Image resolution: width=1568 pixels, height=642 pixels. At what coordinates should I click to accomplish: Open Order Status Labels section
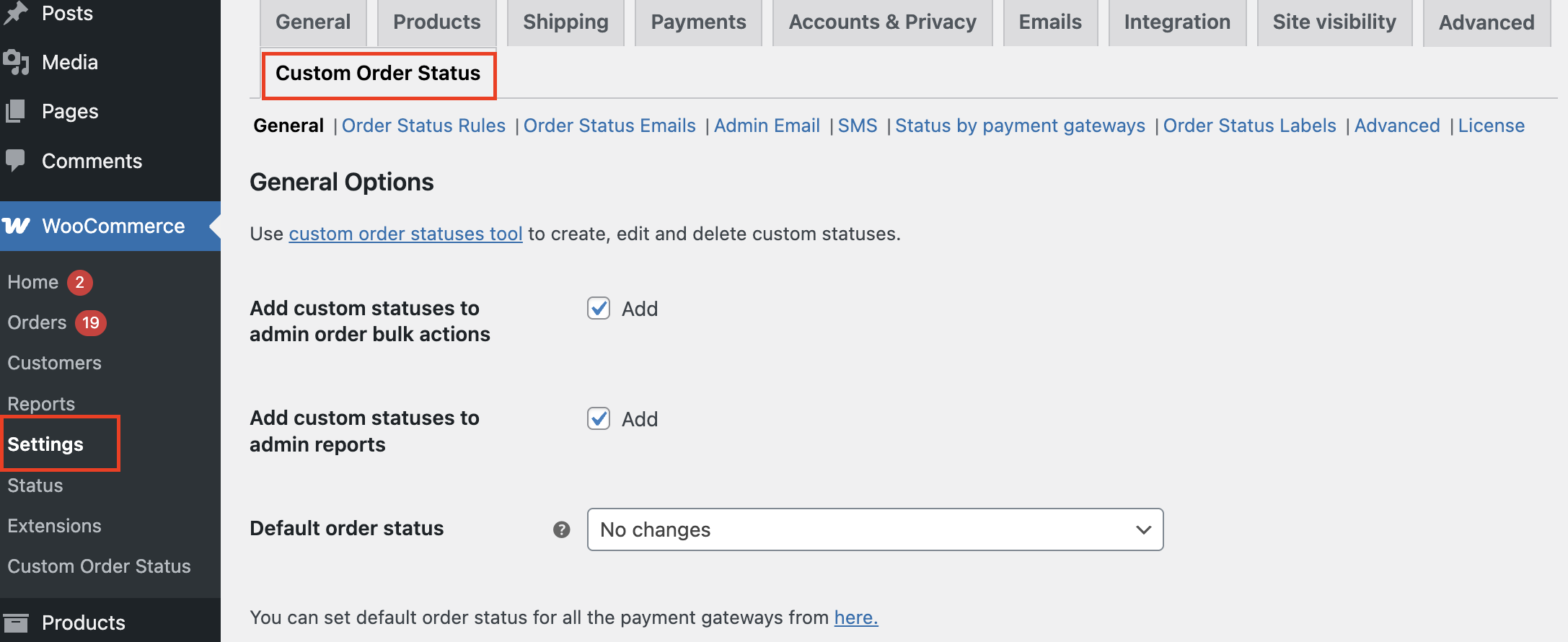(1249, 126)
